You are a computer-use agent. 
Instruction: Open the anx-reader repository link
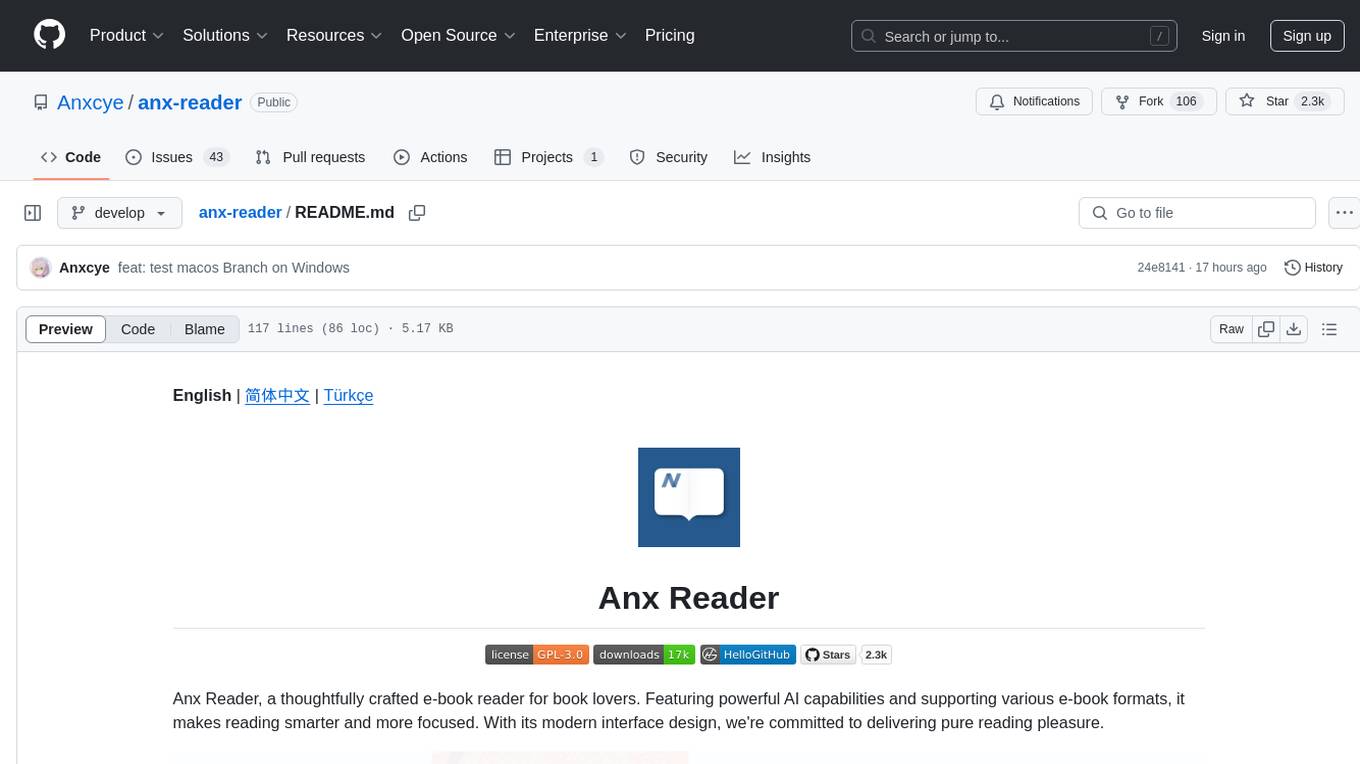click(190, 102)
